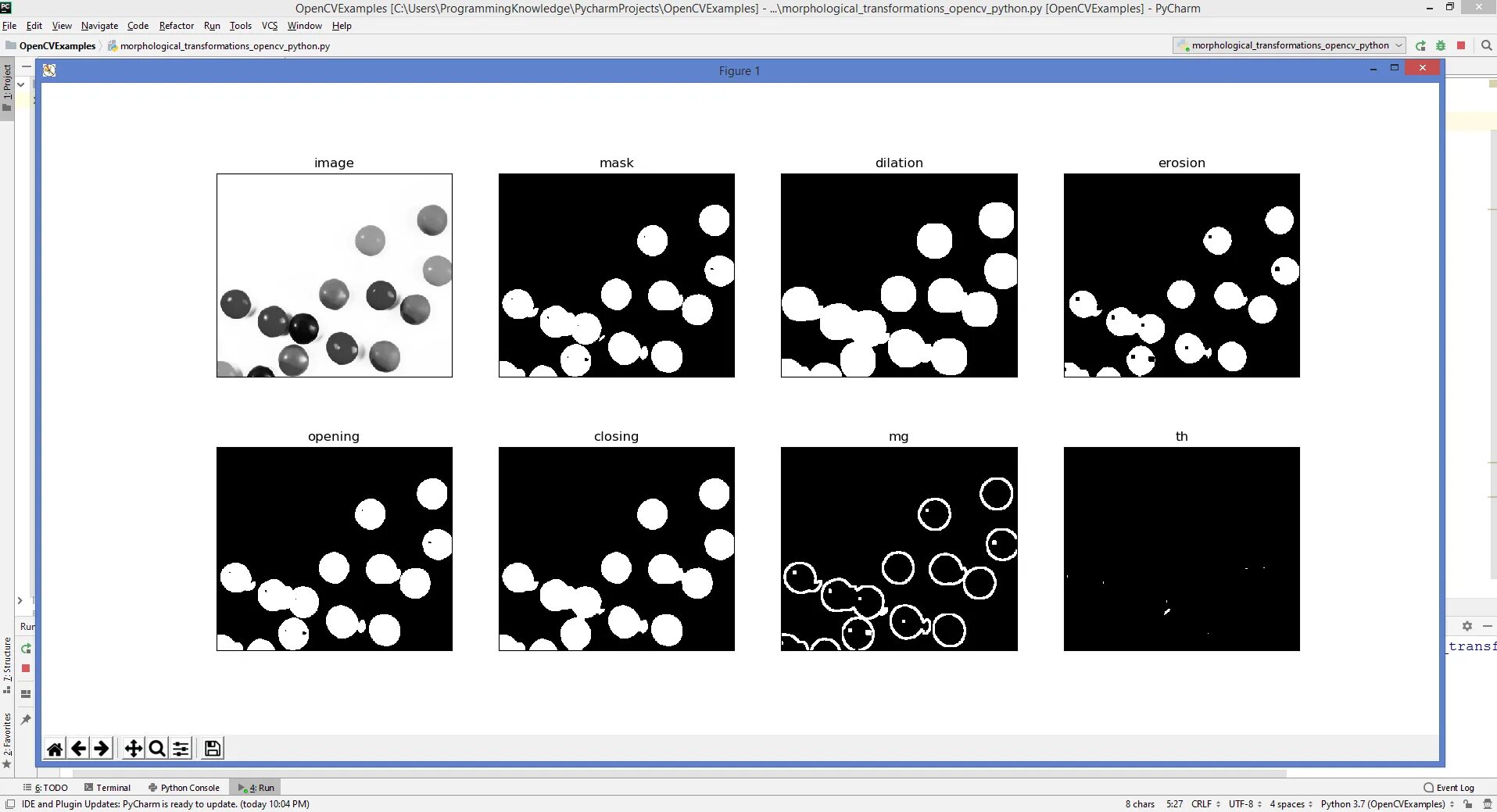Viewport: 1497px width, 812px height.
Task: Open the VCS menu
Action: click(x=270, y=26)
